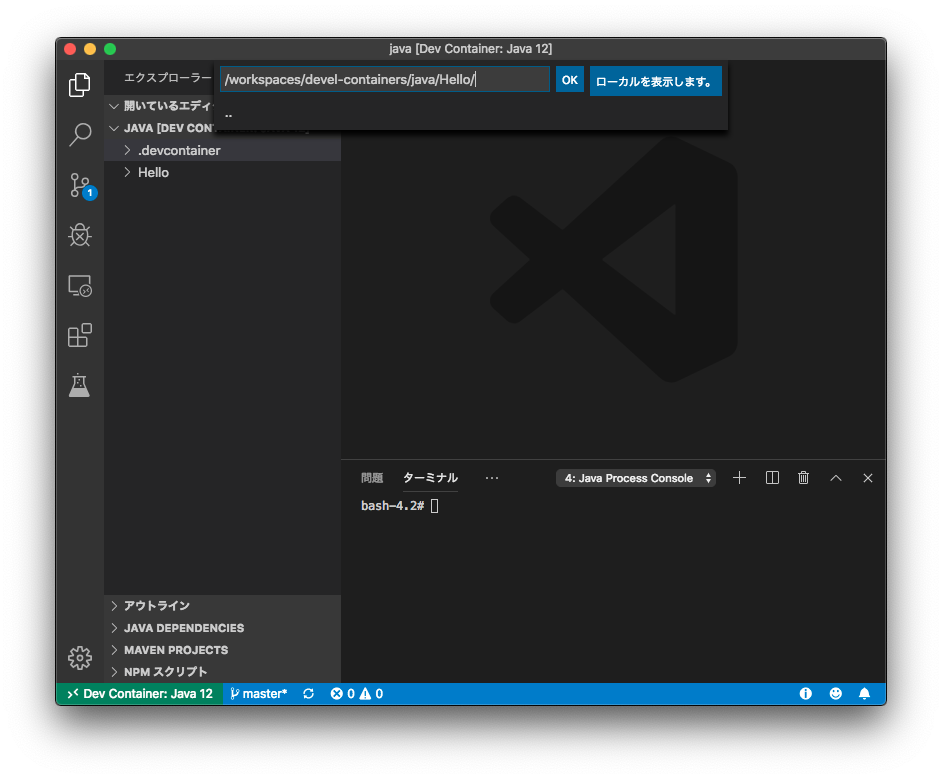
Task: Open the Search view icon
Action: click(79, 135)
